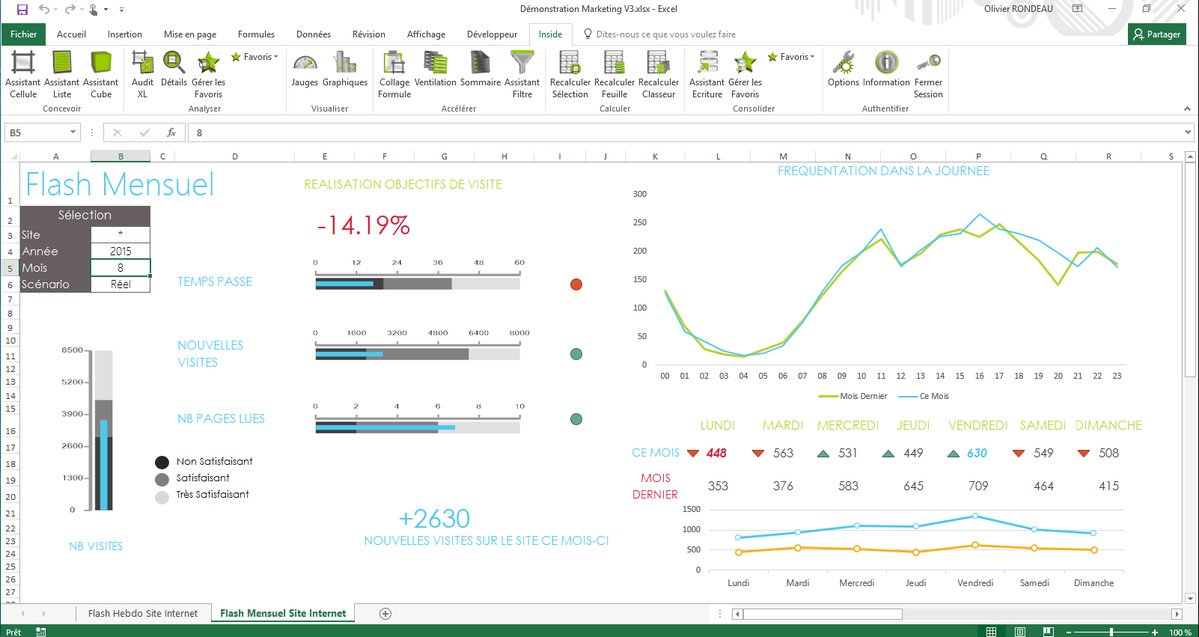
Task: Switch to Page Layout view in status bar
Action: tap(1019, 632)
